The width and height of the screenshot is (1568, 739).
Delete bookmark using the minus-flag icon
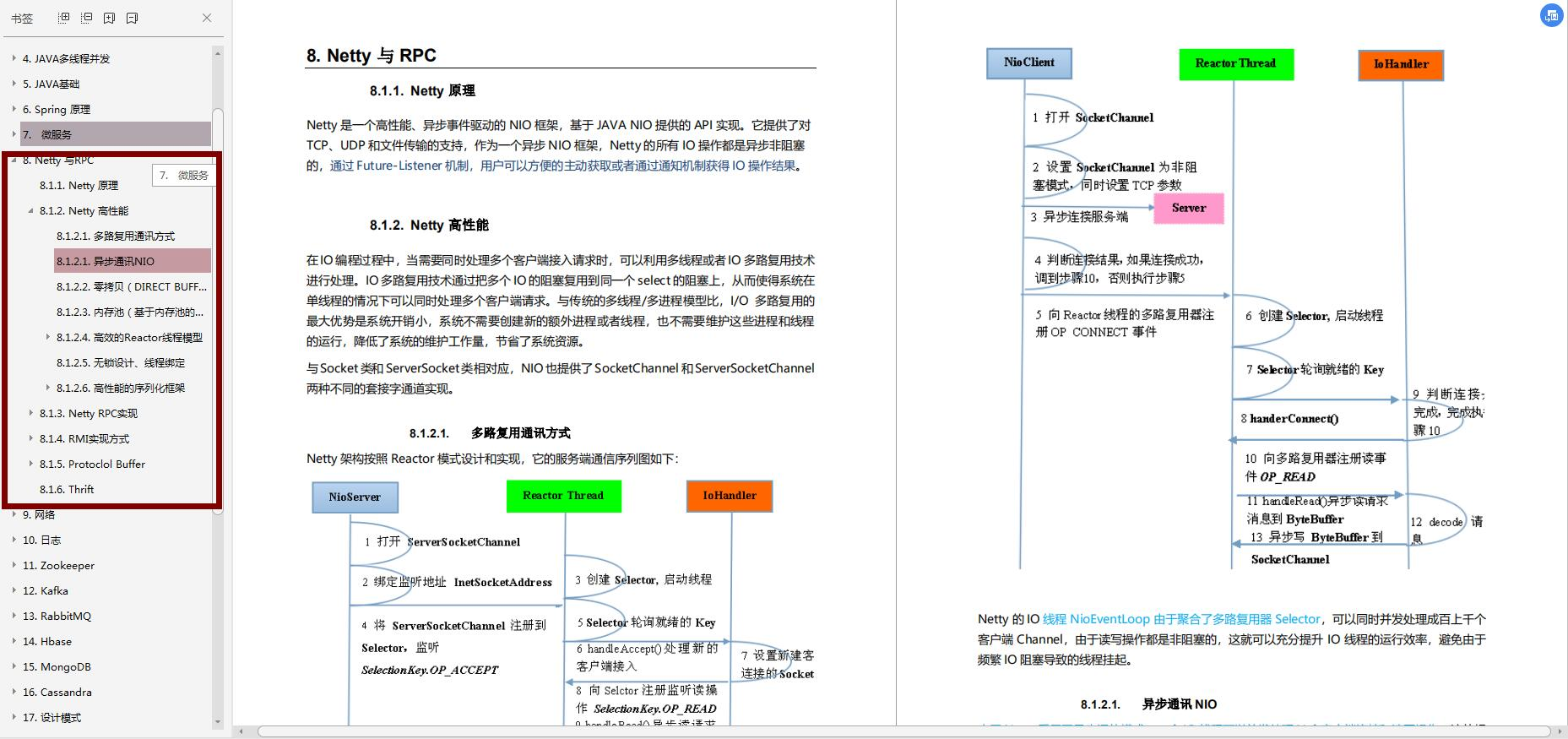tap(133, 18)
